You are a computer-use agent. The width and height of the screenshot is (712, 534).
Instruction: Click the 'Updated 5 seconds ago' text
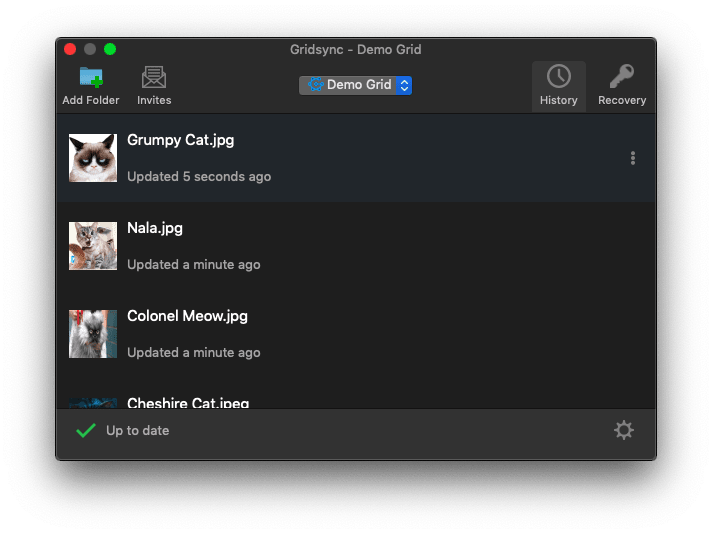coord(199,176)
